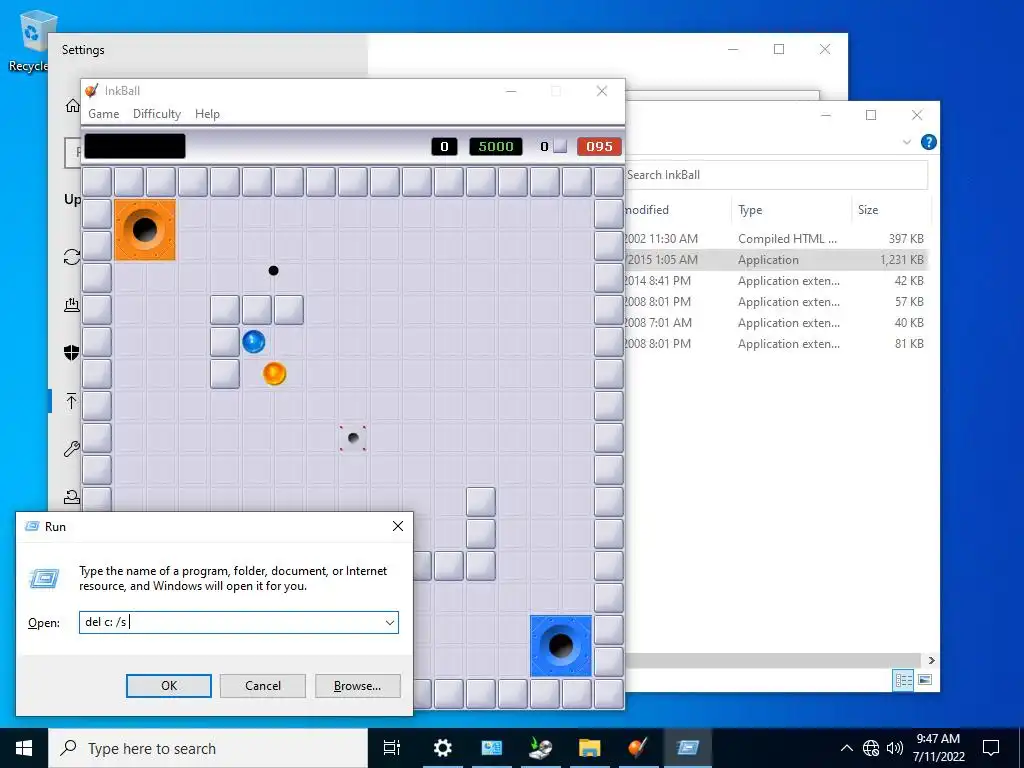Click OK in the Run dialog
Screen dimensions: 1024x768
(x=168, y=686)
